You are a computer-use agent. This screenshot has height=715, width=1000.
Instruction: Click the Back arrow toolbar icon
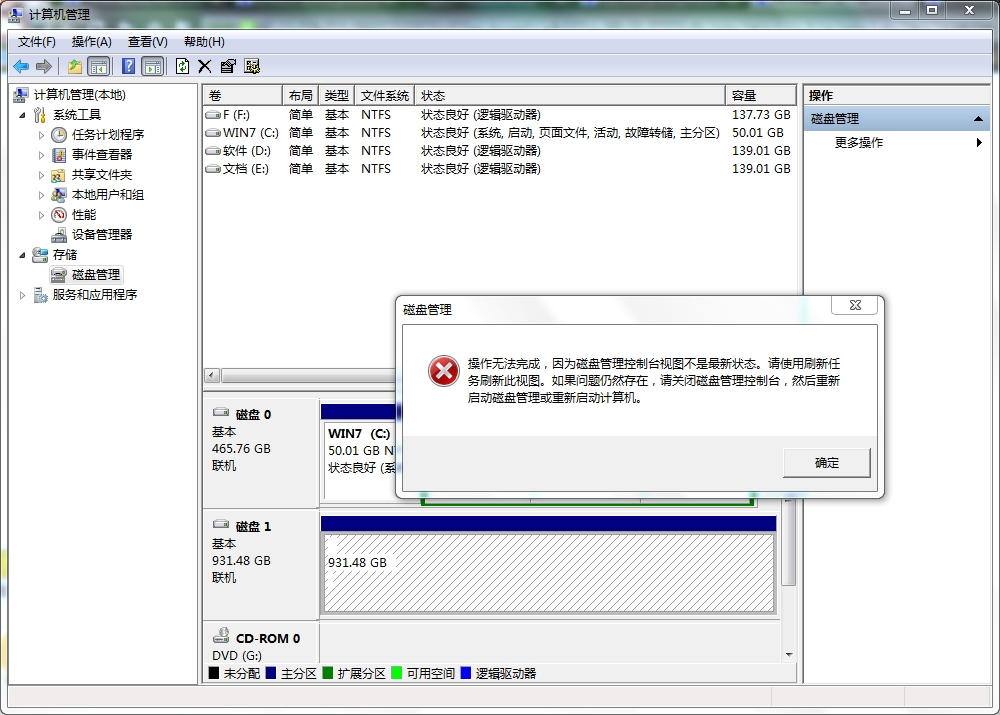pos(21,66)
